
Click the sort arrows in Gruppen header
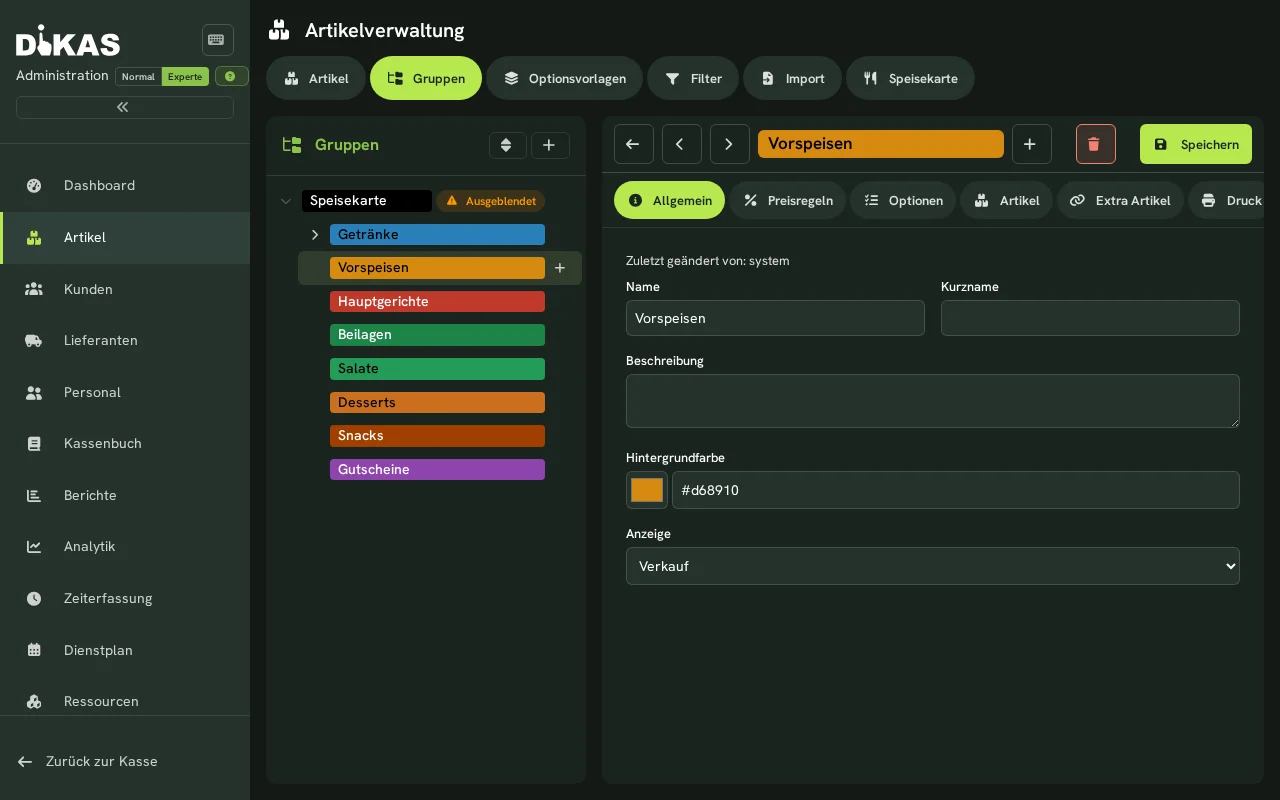[x=507, y=145]
